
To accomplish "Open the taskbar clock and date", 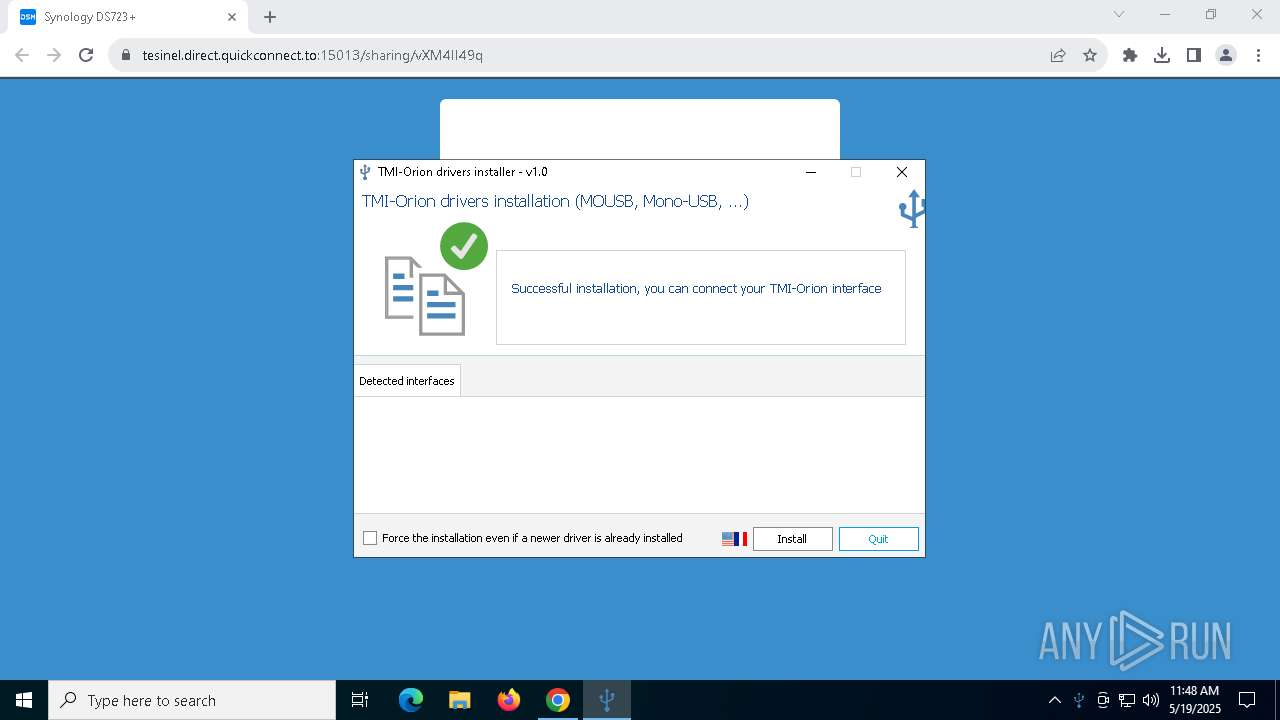I will coord(1194,700).
